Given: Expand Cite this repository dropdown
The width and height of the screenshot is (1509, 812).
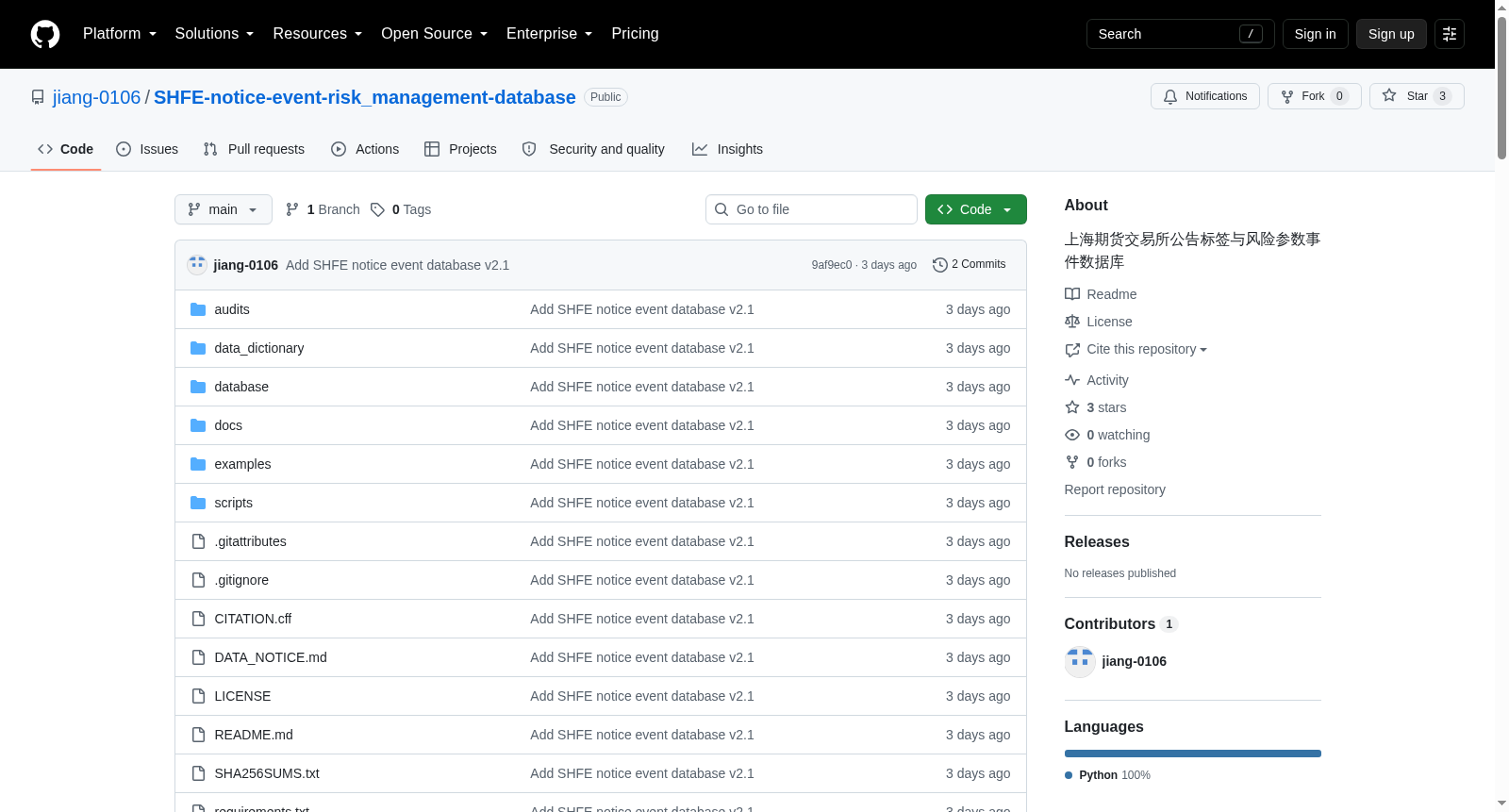Looking at the screenshot, I should pos(1147,349).
